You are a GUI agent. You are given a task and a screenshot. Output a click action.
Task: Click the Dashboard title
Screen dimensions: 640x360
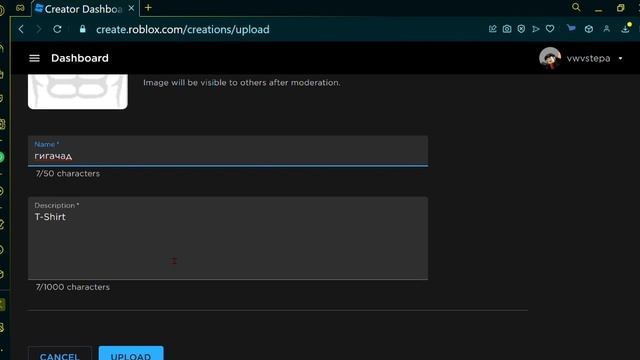coord(80,58)
